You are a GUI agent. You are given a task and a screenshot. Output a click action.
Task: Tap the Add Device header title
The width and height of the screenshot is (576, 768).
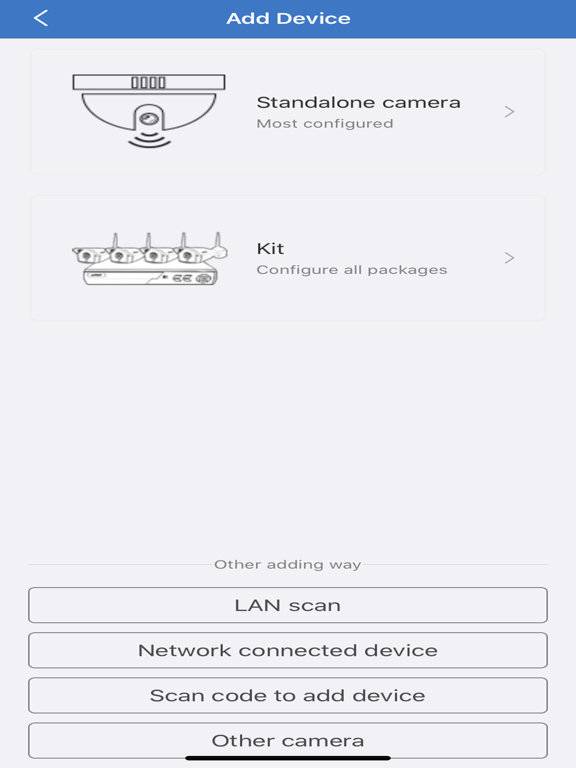(288, 19)
